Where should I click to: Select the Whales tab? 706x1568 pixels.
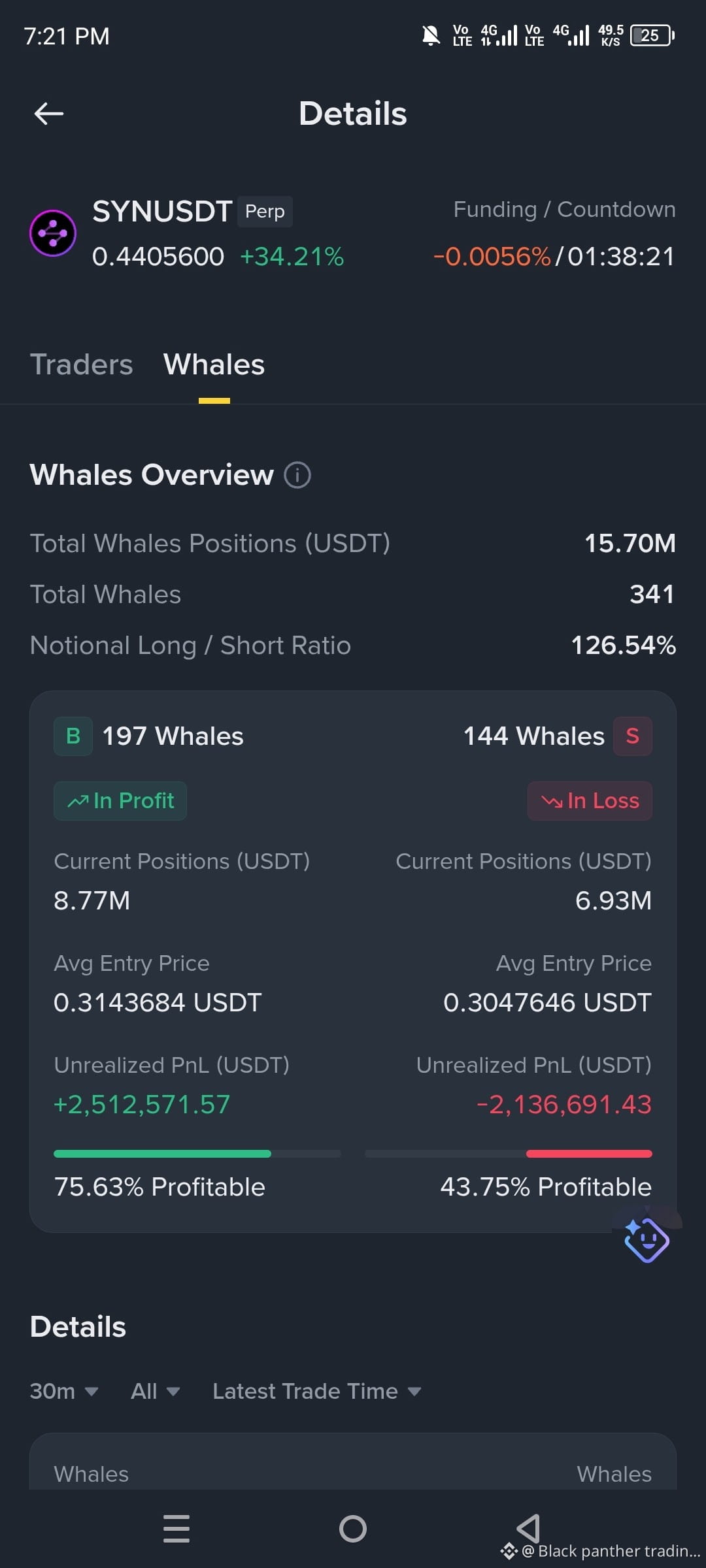[x=214, y=365]
